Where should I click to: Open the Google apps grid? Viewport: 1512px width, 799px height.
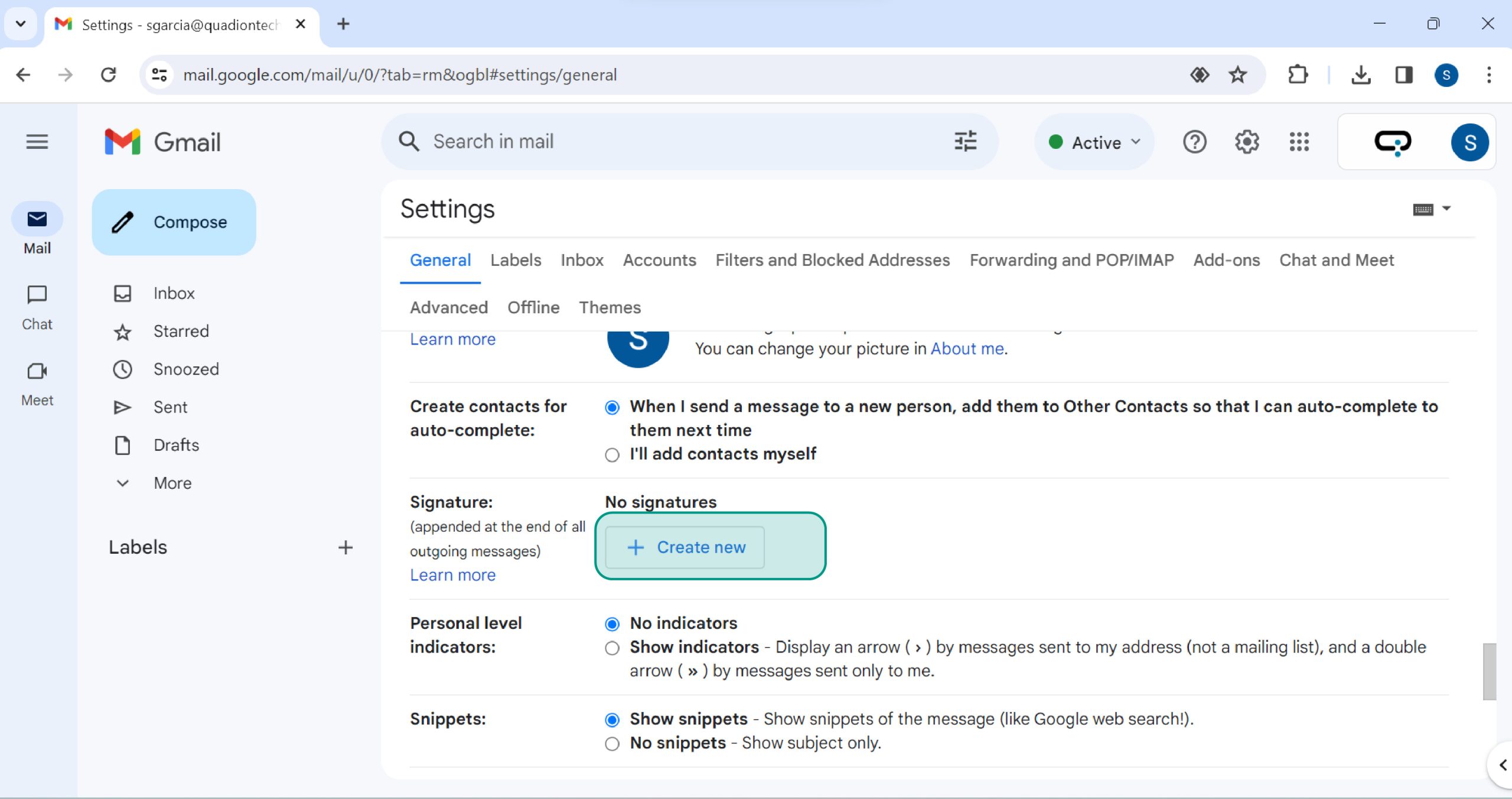coord(1299,142)
